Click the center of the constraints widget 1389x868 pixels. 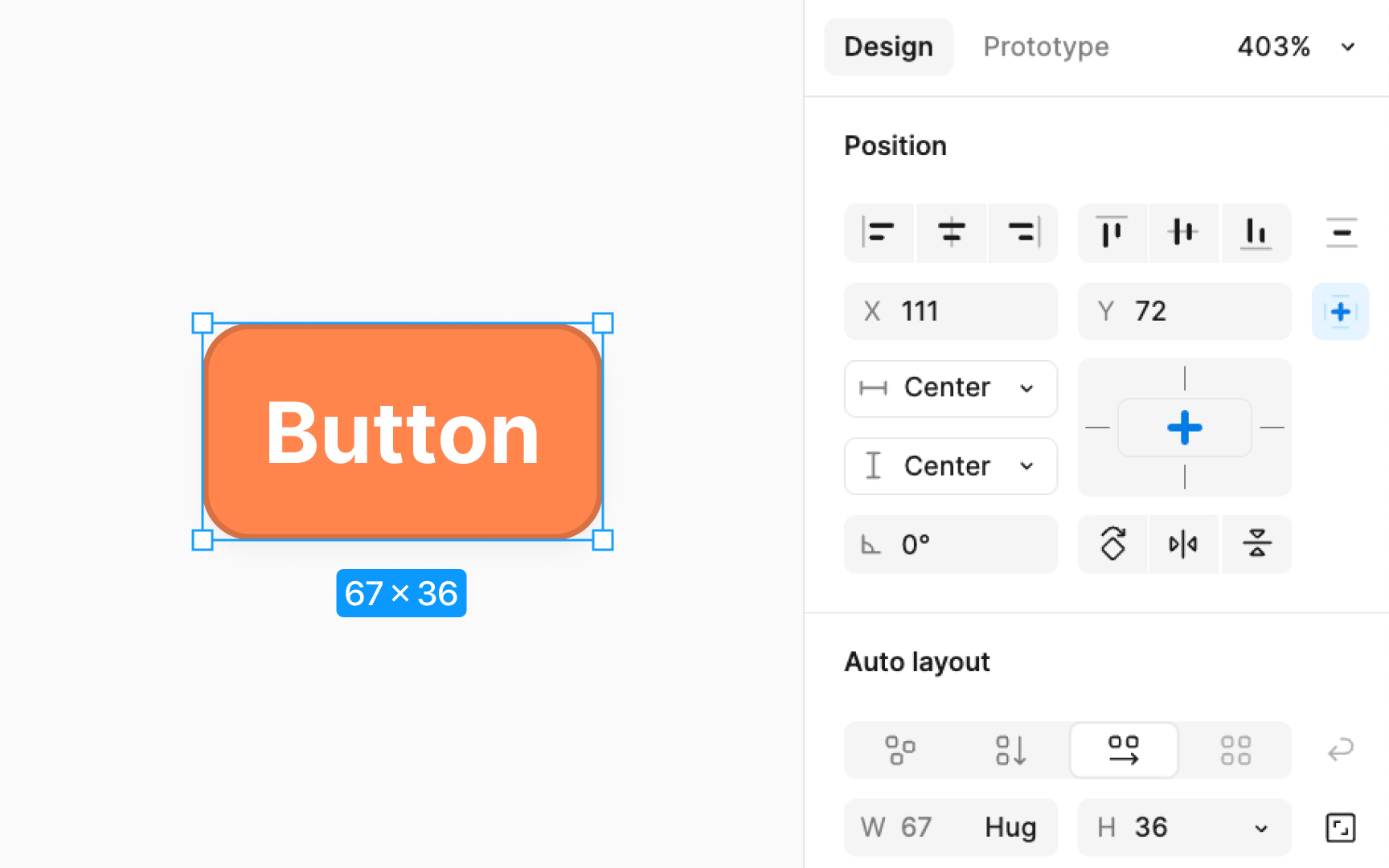pyautogui.click(x=1184, y=428)
